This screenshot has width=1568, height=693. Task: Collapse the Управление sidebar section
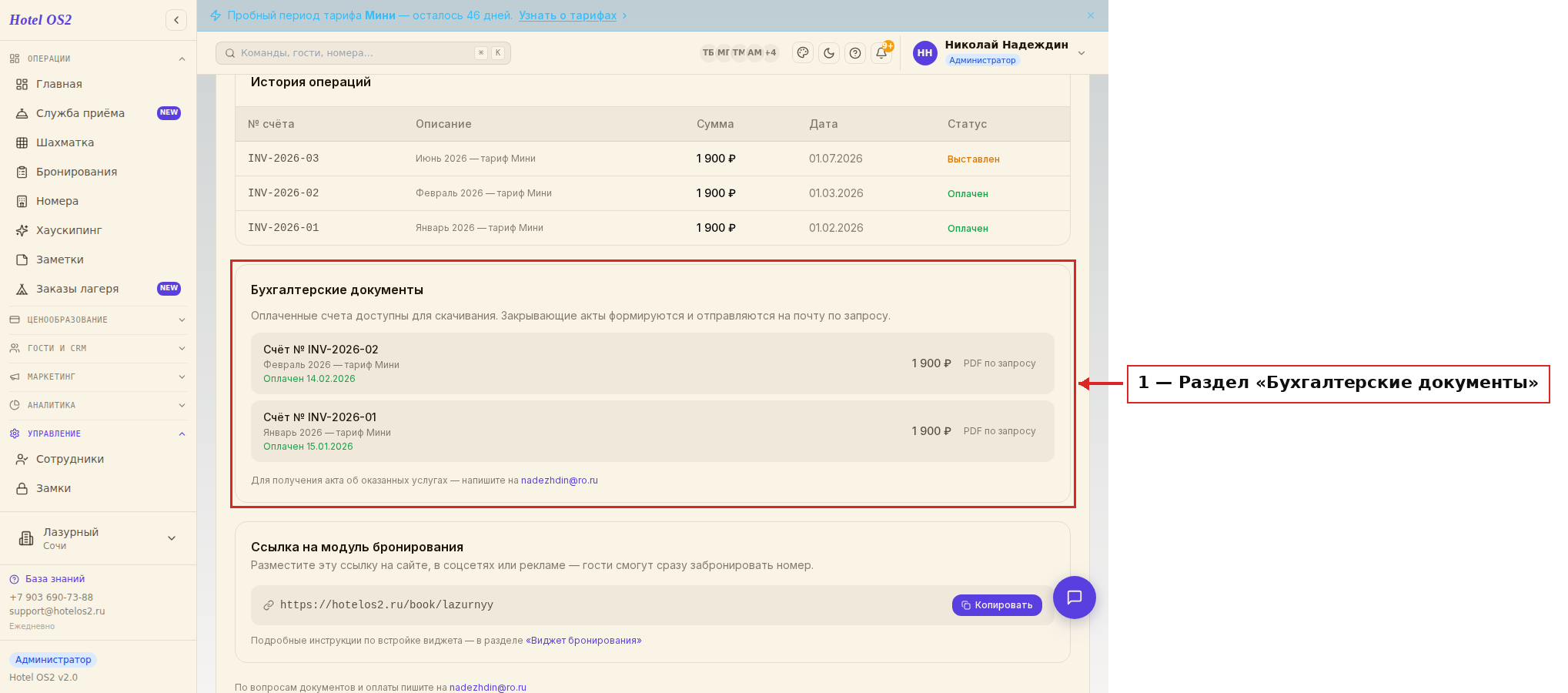(98, 434)
